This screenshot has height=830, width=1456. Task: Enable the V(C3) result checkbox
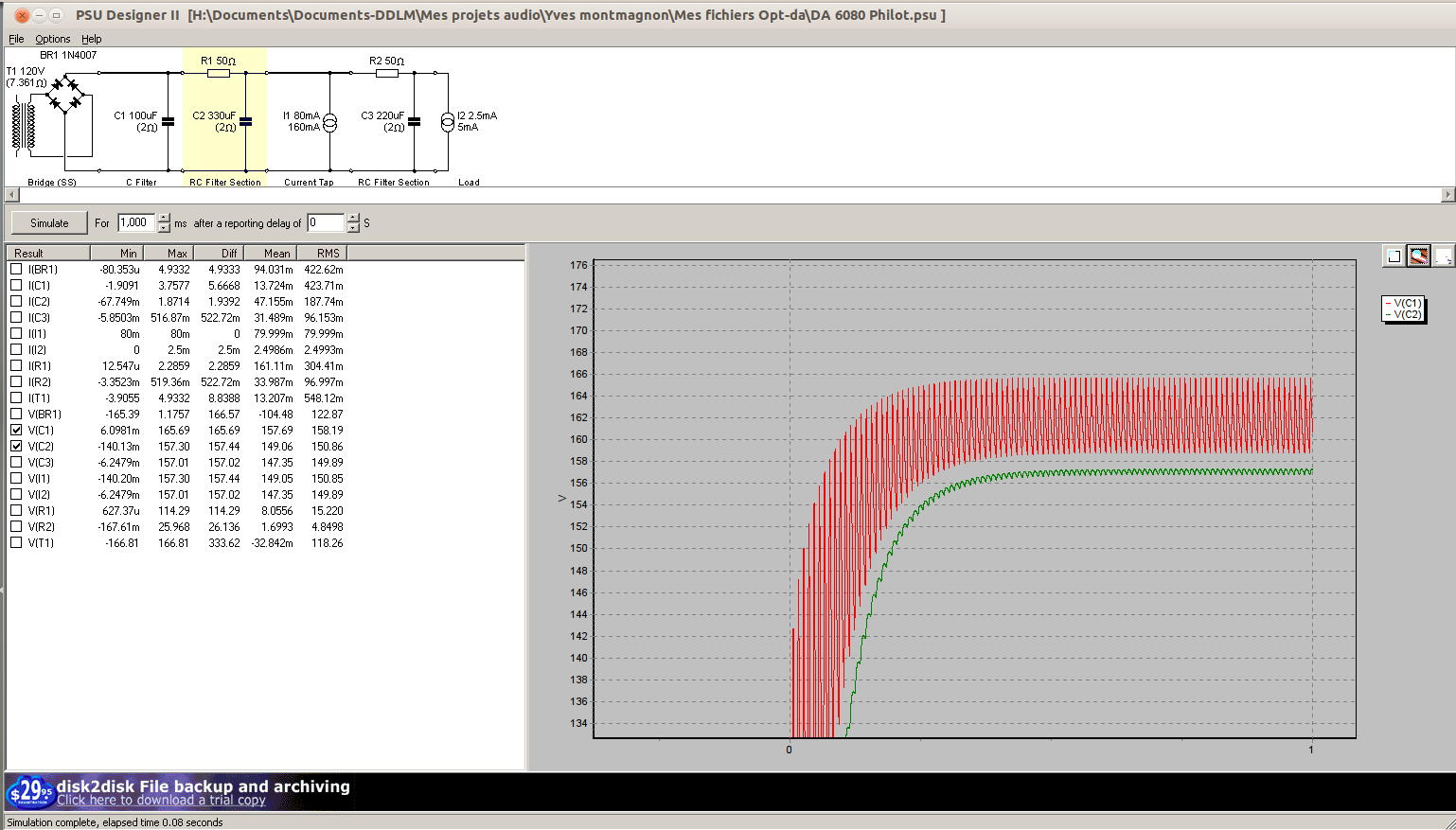[16, 462]
